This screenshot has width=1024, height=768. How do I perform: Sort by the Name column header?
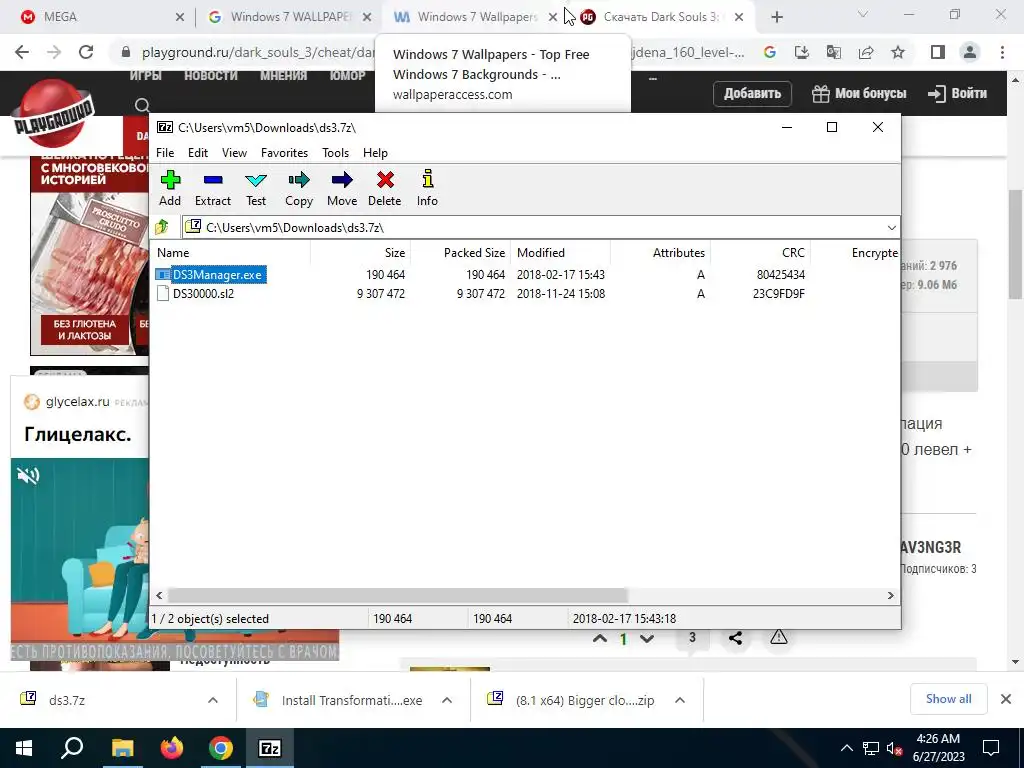(x=231, y=253)
